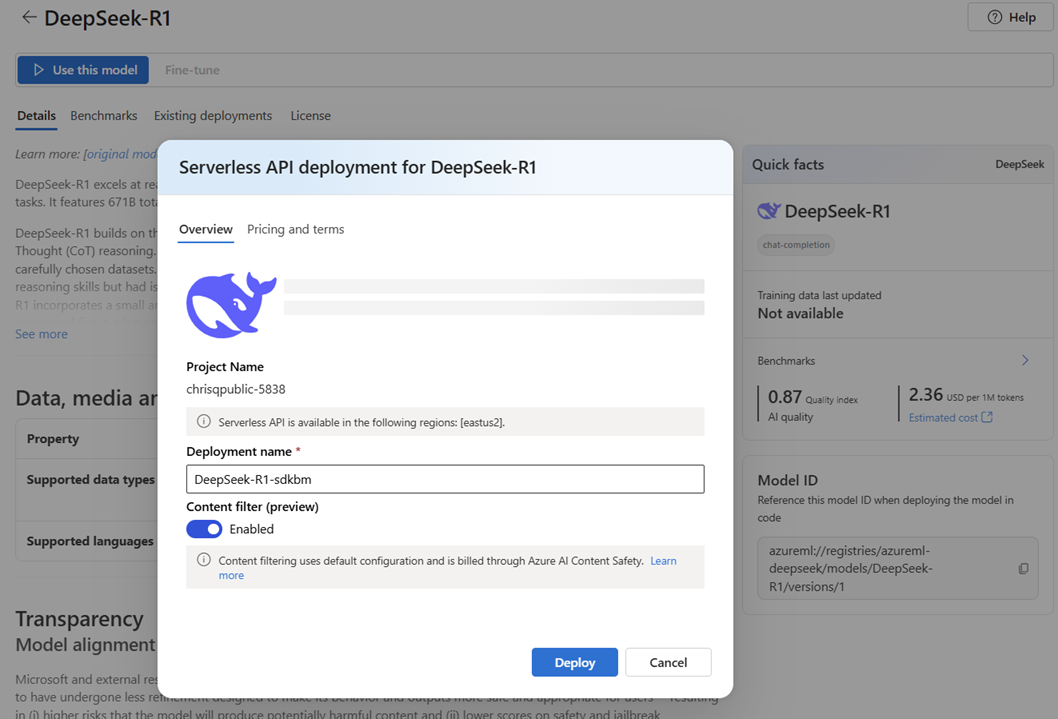Click the Help question mark icon
Screen dimensions: 1058x719
coord(995,18)
